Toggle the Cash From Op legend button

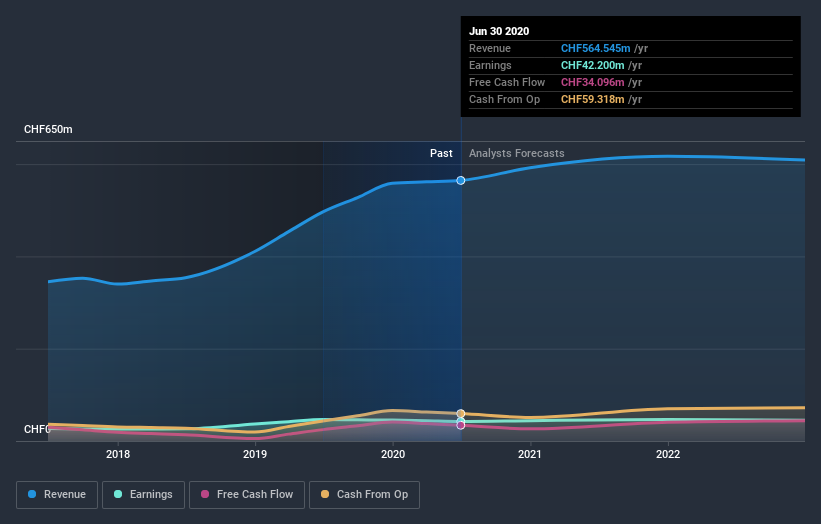coord(364,495)
